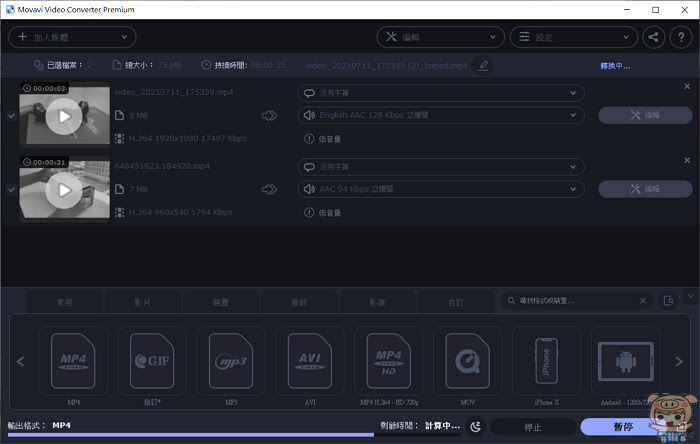This screenshot has height=444, width=700.
Task: Click the conversion progress bar
Action: coord(233,435)
